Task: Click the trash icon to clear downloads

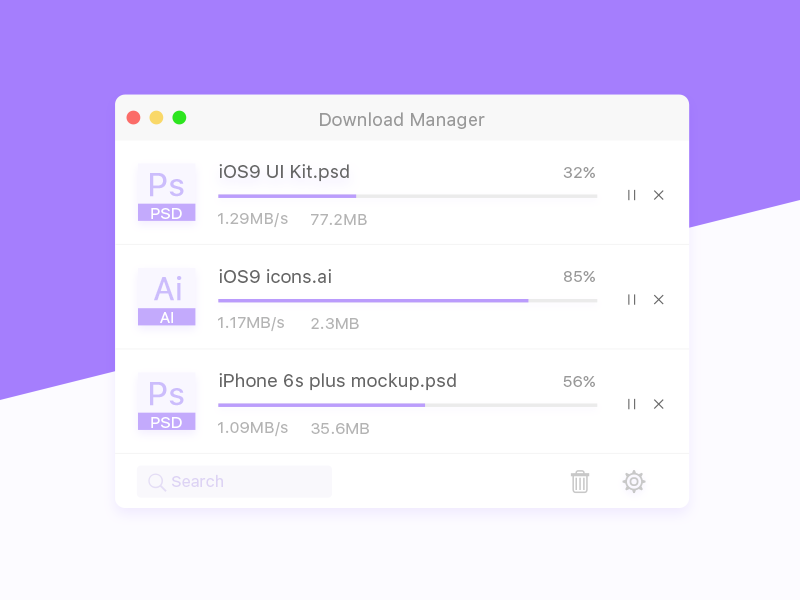Action: [581, 481]
